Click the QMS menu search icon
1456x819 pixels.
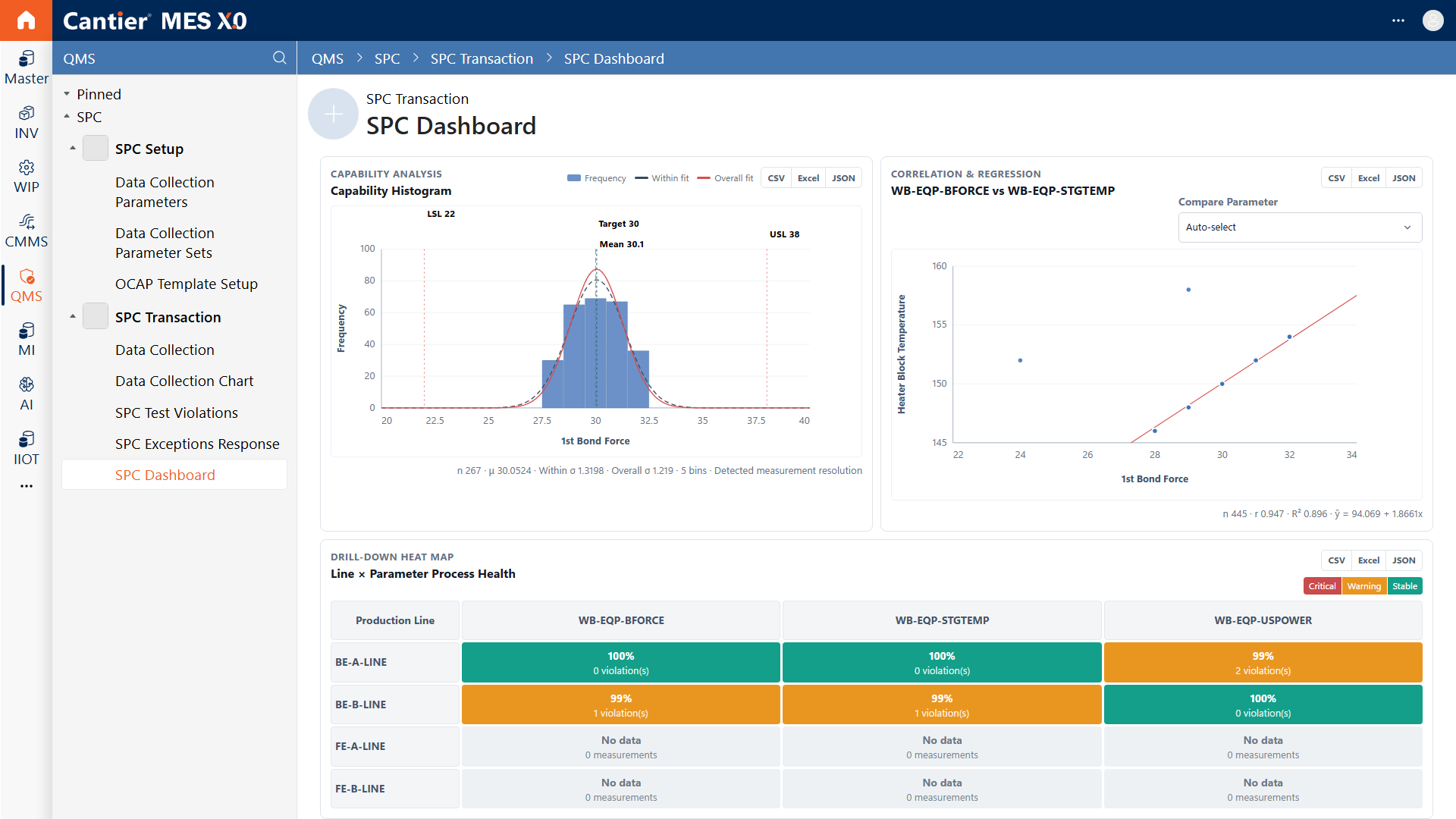[279, 58]
